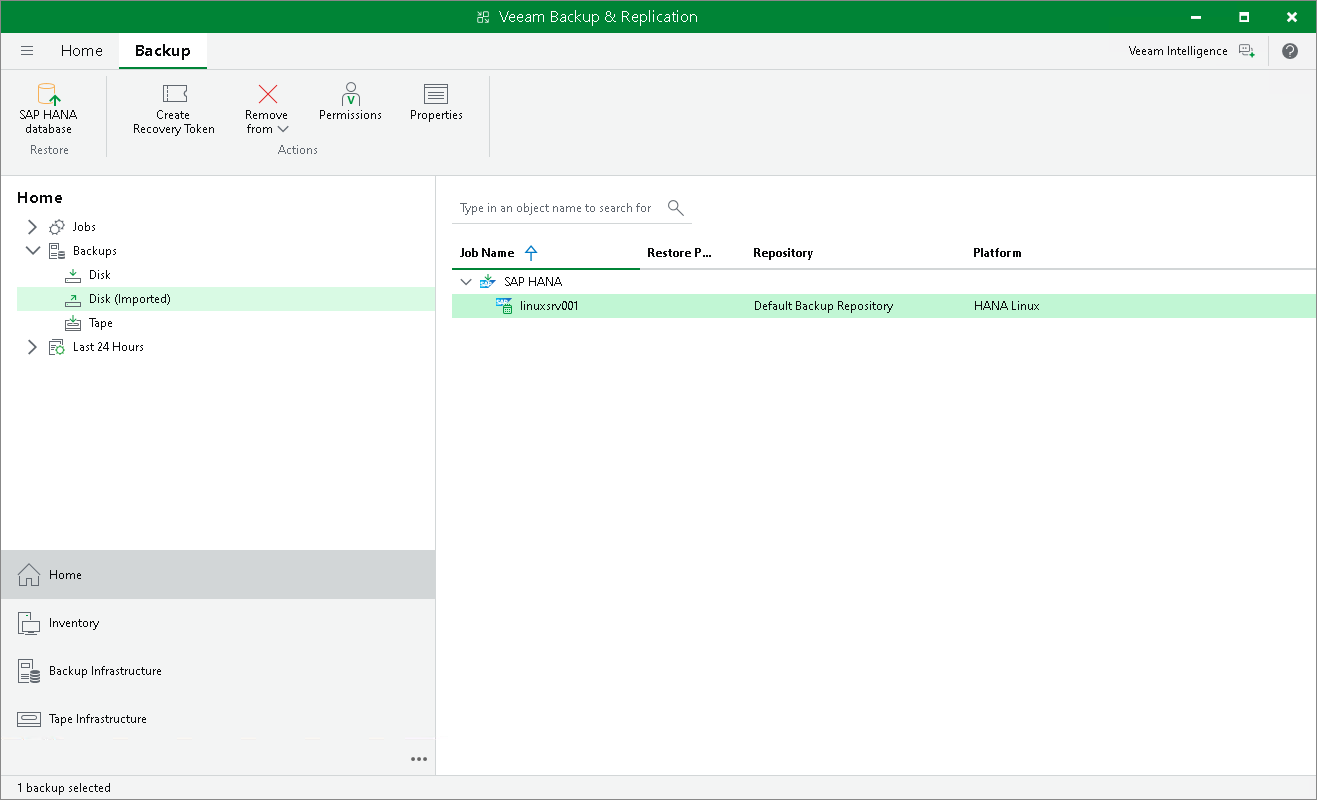The width and height of the screenshot is (1317, 800).
Task: Maximize the Veeam window
Action: tap(1244, 17)
